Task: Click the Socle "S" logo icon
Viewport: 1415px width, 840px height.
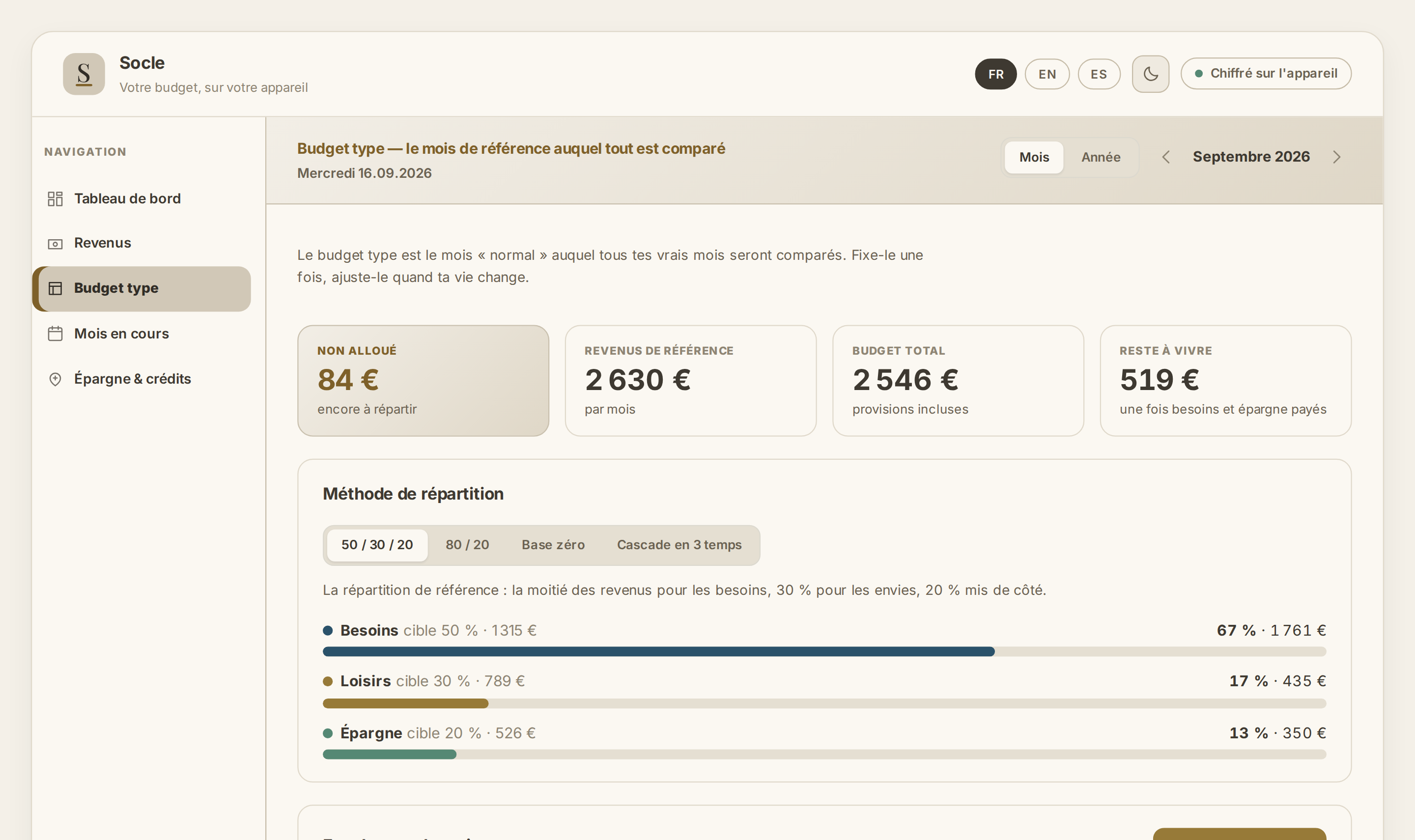Action: 84,74
